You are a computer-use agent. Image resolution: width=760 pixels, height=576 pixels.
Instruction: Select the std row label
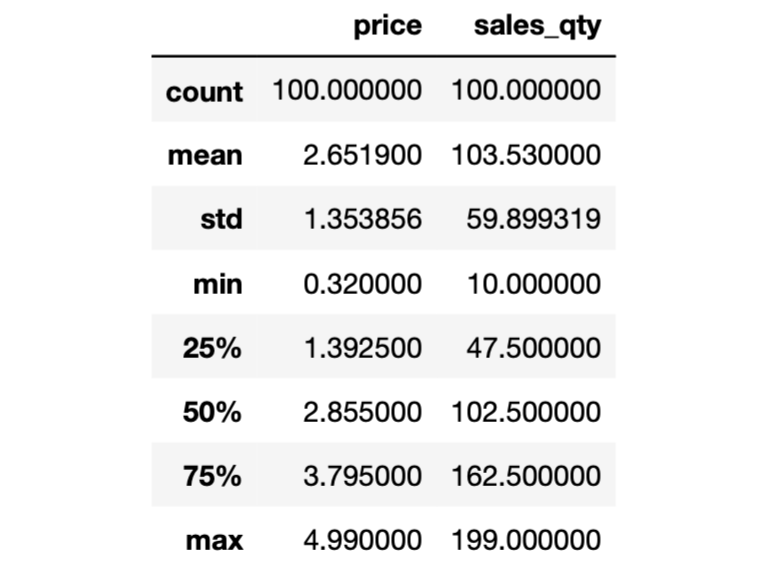point(222,219)
